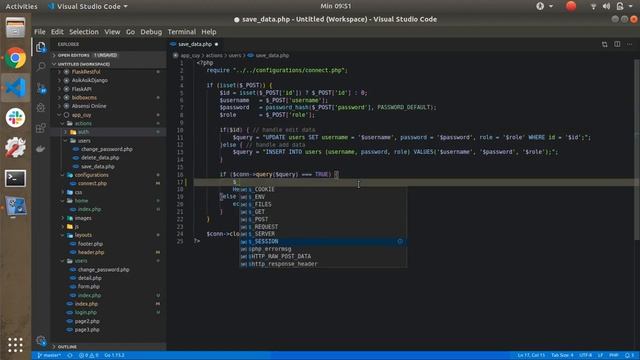The height and width of the screenshot is (360, 640).
Task: Open the Docker view in activity bar
Action: pos(41,149)
